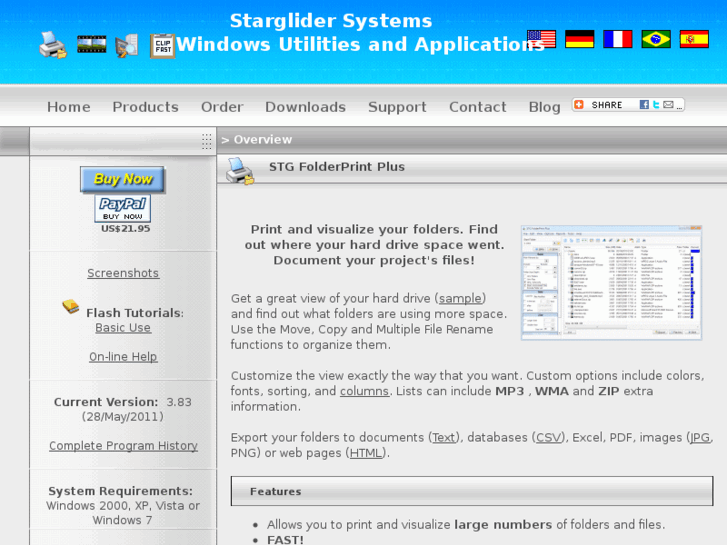
Task: Click the US$21.95 price text
Action: 126,229
